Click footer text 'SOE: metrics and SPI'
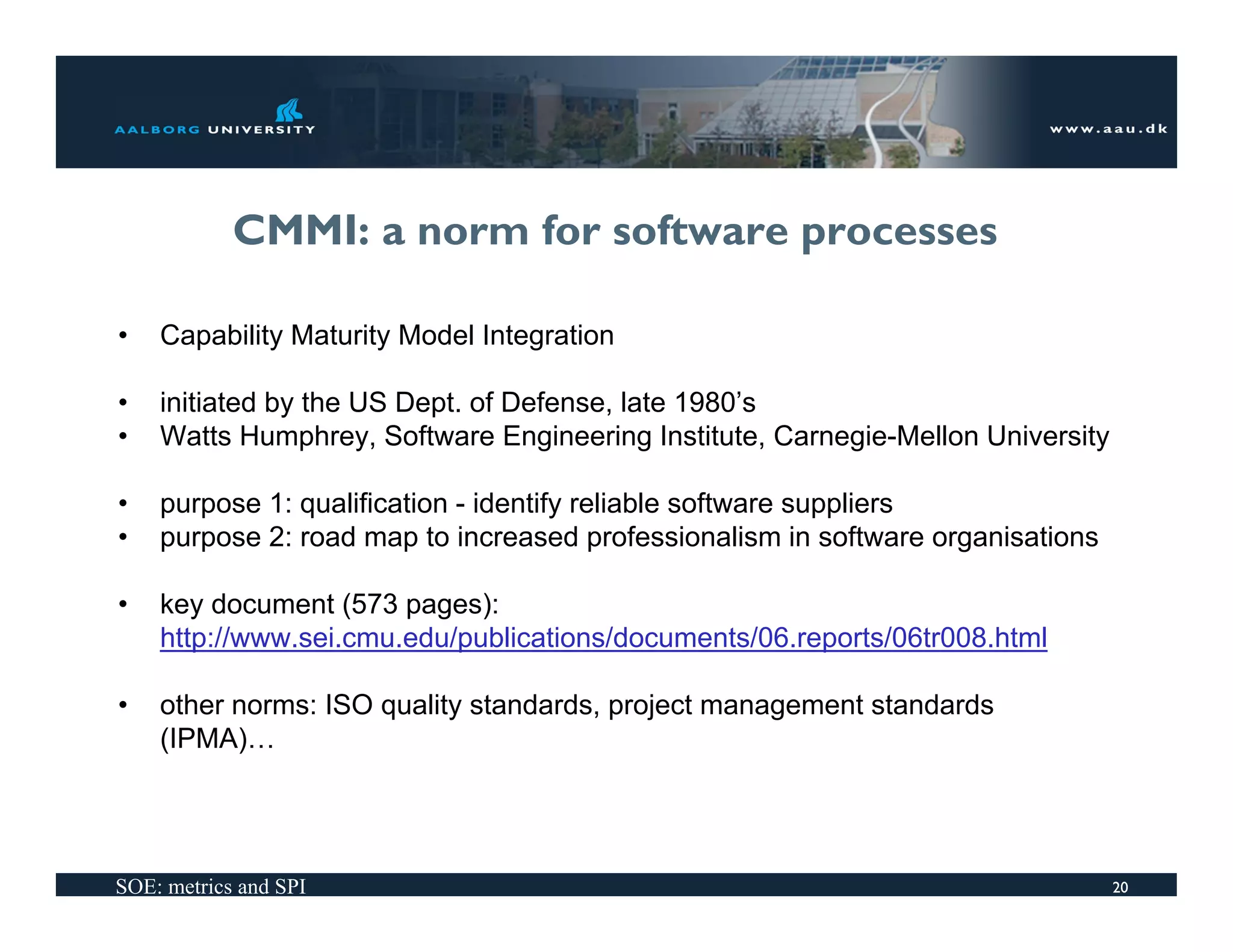The image size is (1233, 952). [211, 886]
